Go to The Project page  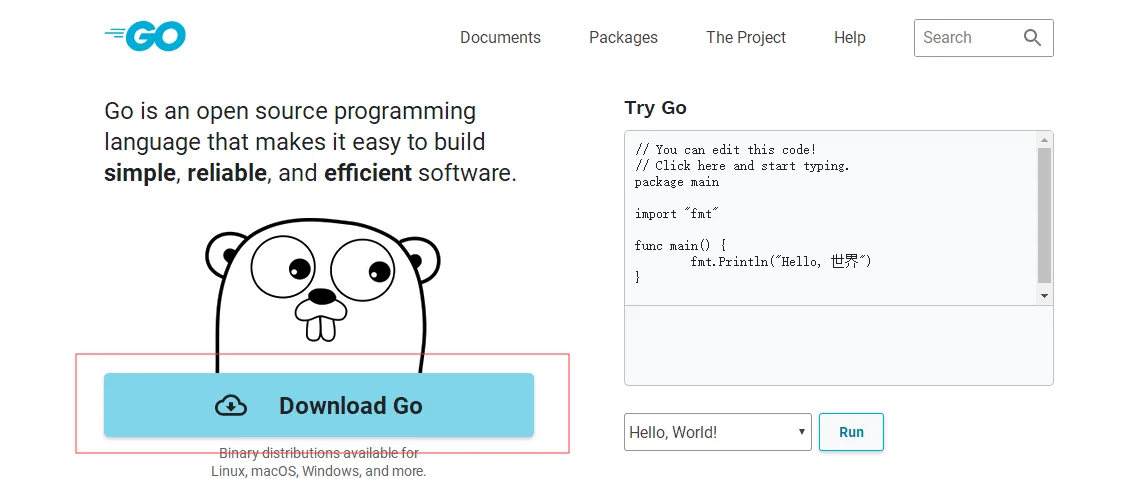[x=746, y=37]
